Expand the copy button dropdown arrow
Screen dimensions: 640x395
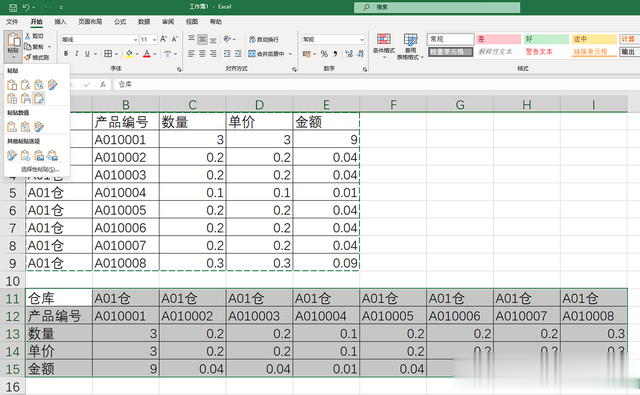(x=49, y=47)
